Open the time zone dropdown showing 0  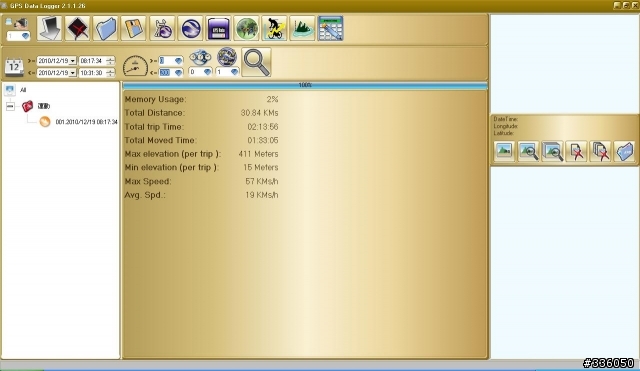[x=207, y=72]
